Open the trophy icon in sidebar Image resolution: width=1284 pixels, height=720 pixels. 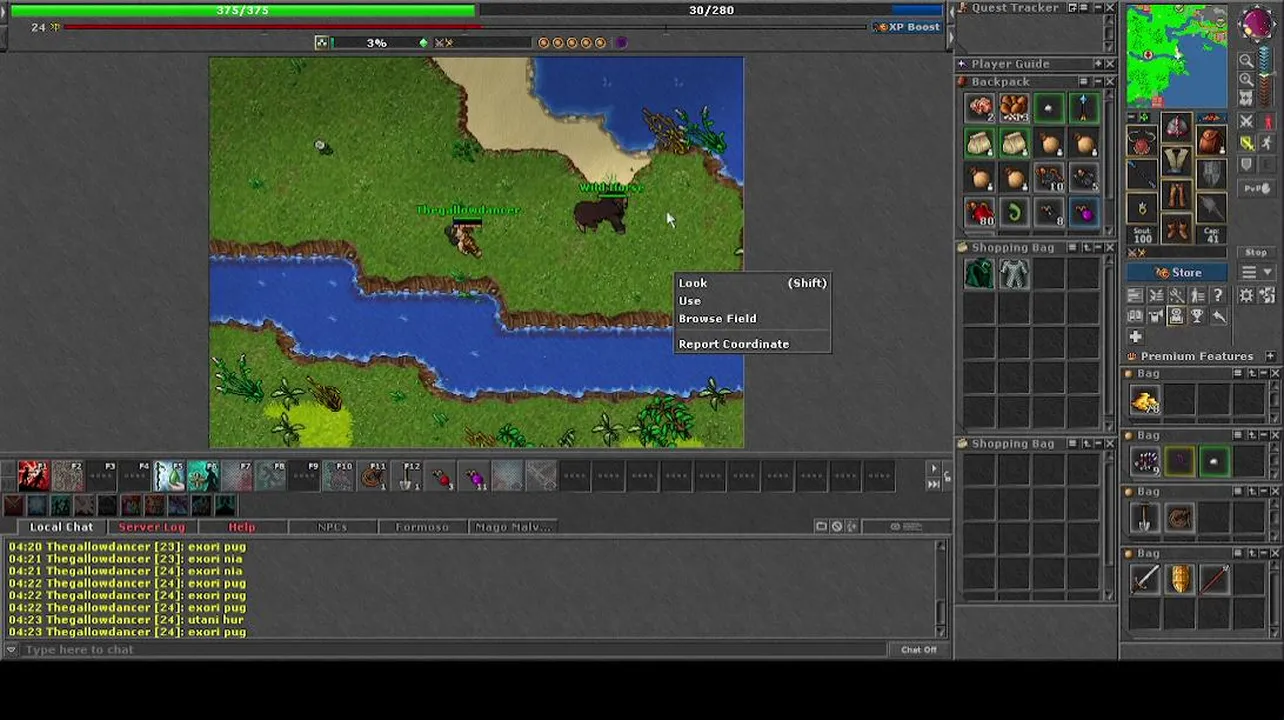(1197, 316)
